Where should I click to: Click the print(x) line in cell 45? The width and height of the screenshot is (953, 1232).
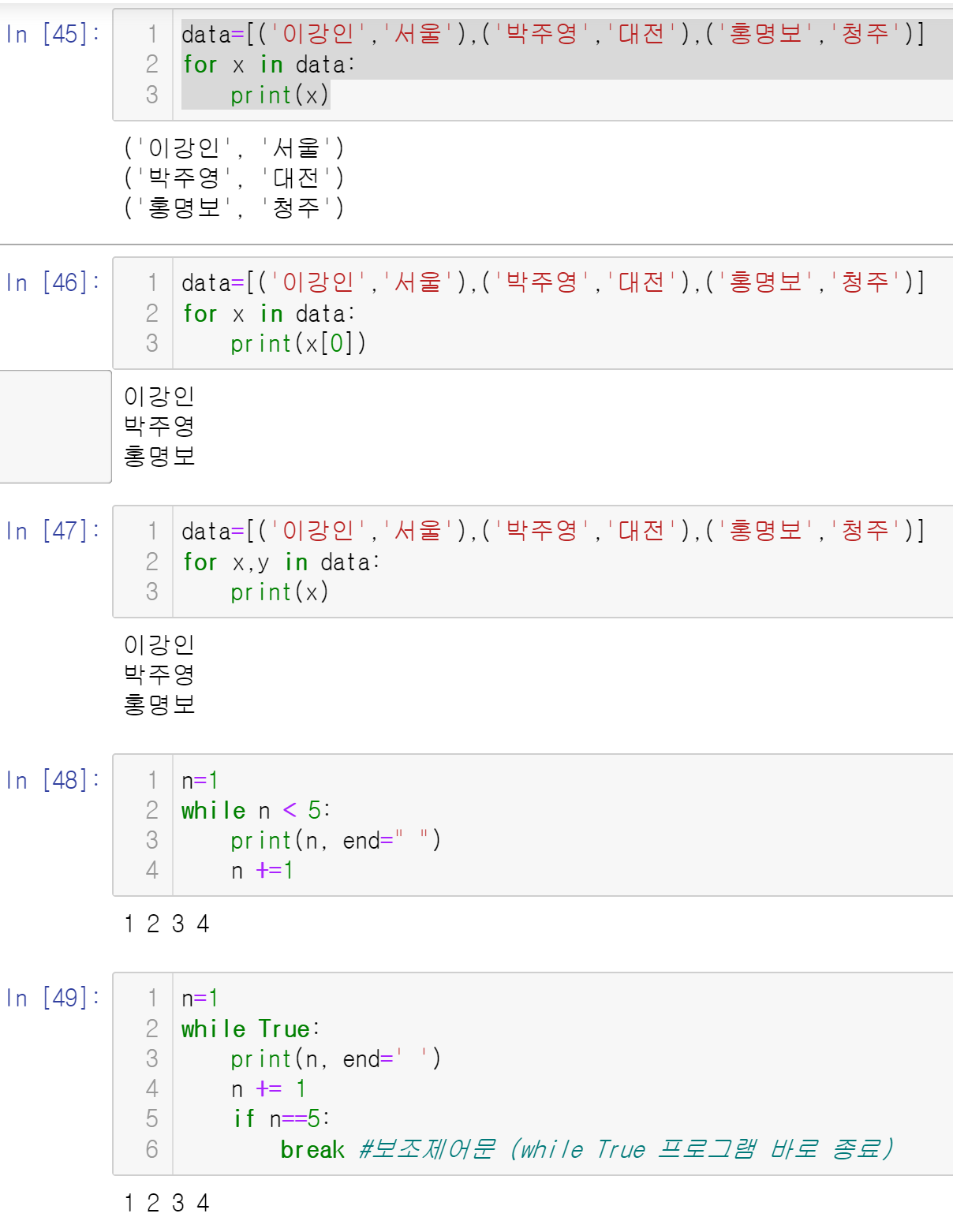(279, 95)
